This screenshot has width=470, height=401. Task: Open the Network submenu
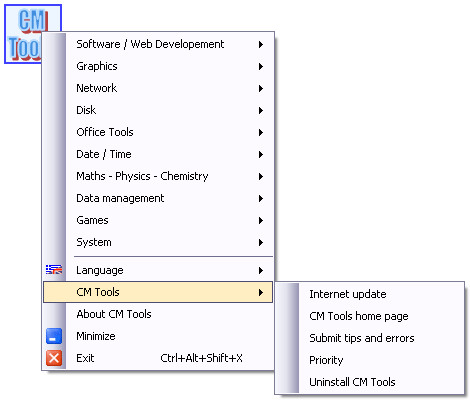click(158, 88)
